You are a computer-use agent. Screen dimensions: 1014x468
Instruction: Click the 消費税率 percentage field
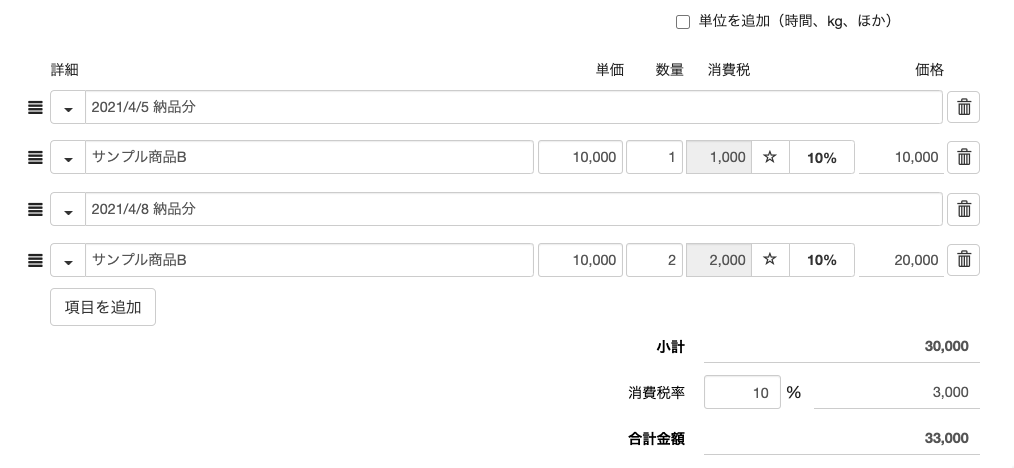pyautogui.click(x=742, y=392)
